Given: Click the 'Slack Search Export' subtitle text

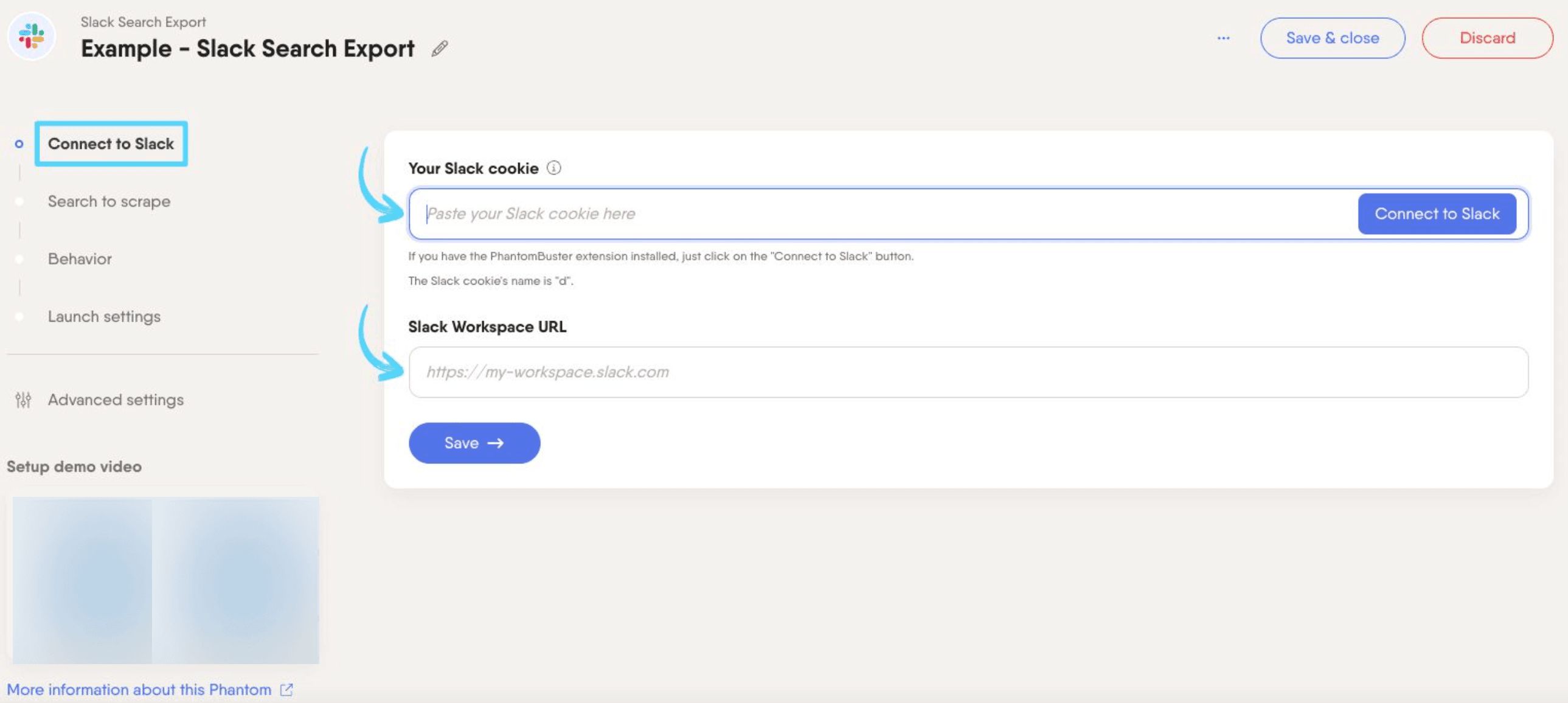Looking at the screenshot, I should (143, 22).
